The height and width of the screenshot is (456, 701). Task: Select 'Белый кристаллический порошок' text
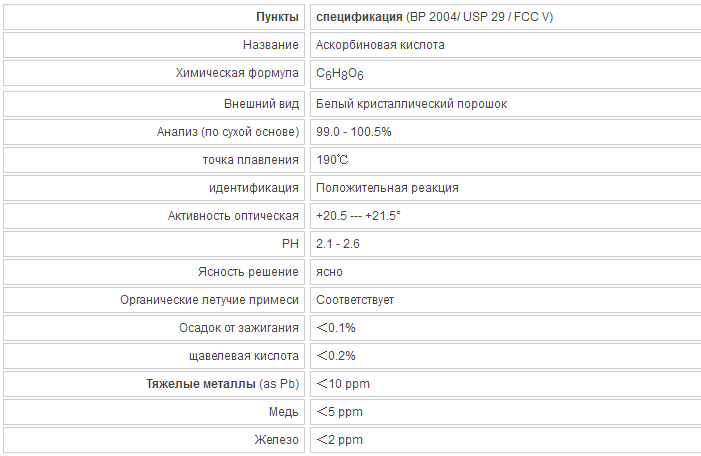tap(411, 104)
